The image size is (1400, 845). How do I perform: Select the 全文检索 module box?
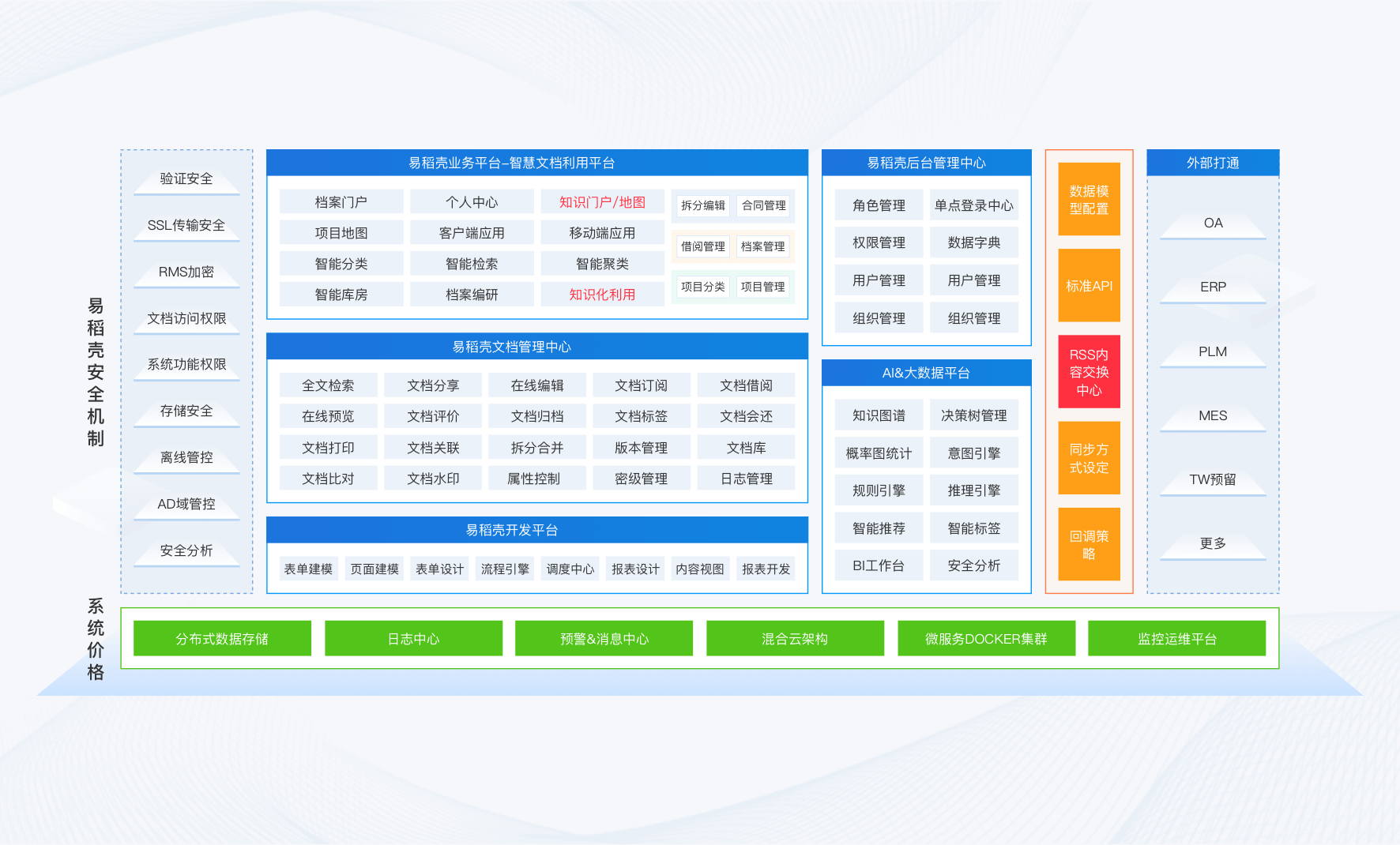pyautogui.click(x=328, y=385)
